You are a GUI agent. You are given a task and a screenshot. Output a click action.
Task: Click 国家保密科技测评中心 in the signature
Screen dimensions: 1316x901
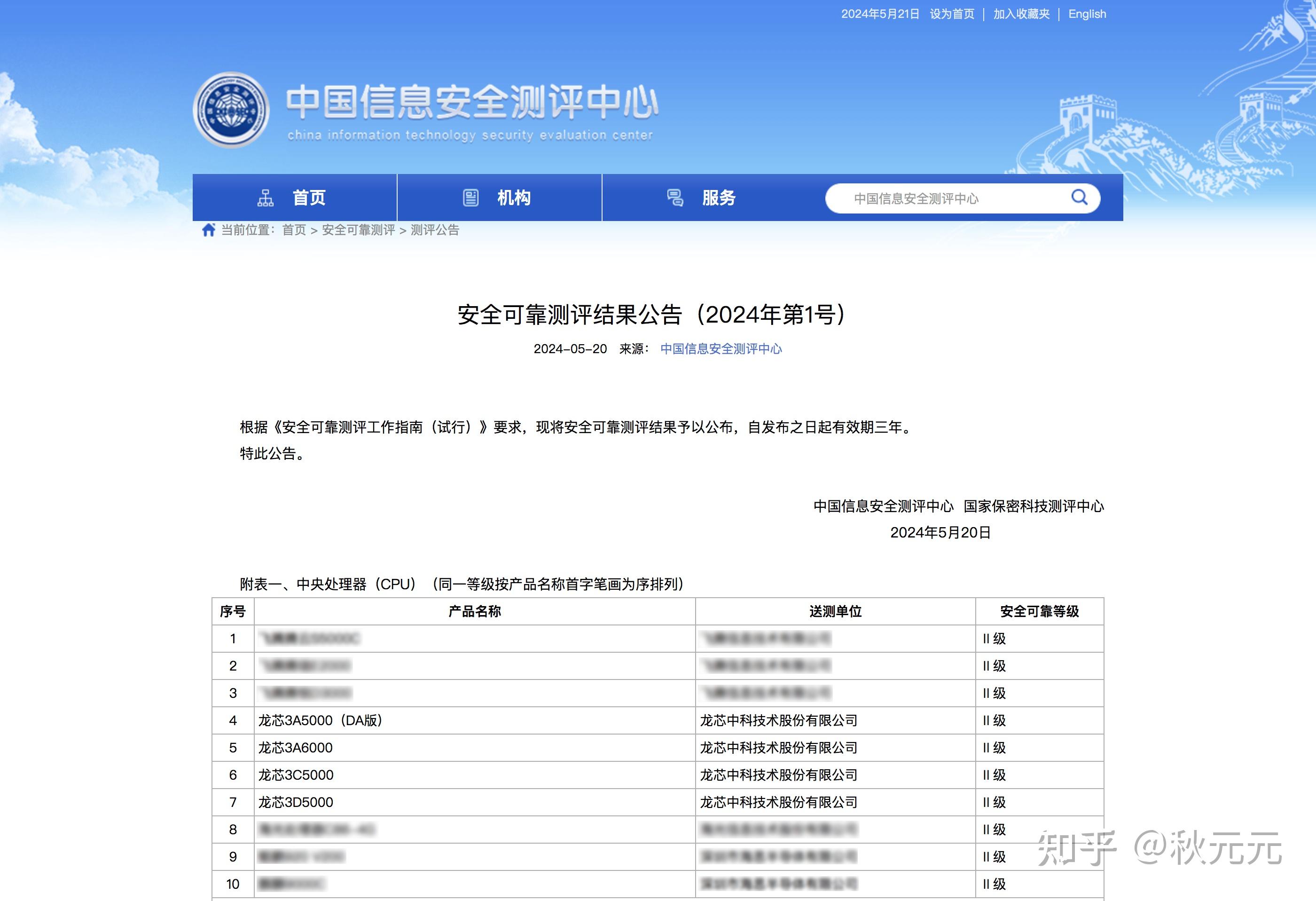coord(1034,506)
